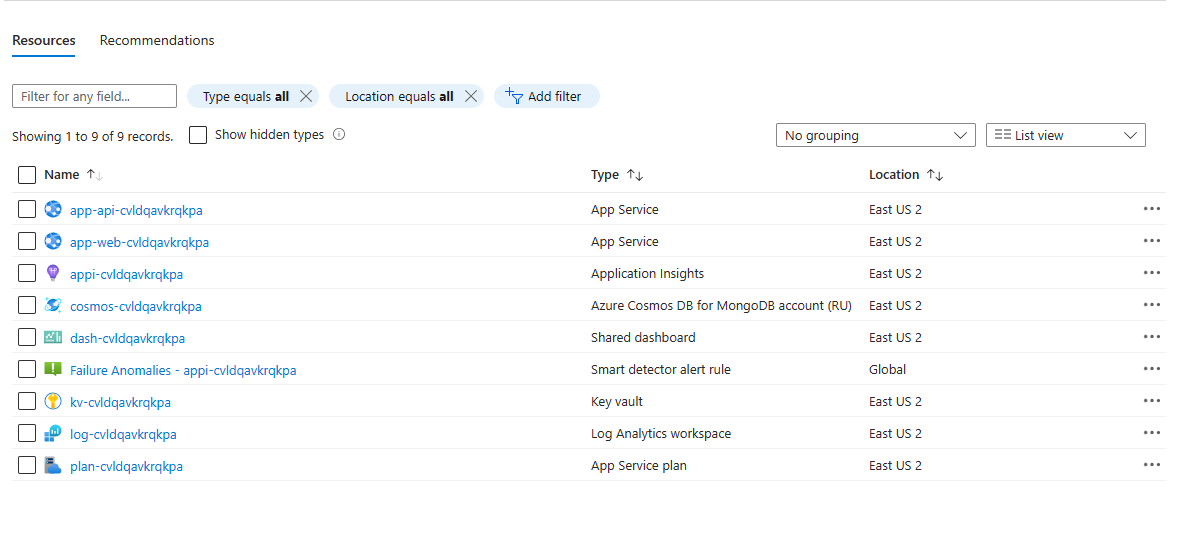1184x555 pixels.
Task: Click the Key vault icon beside kv-cvldqavkrqkpa
Action: tap(53, 401)
